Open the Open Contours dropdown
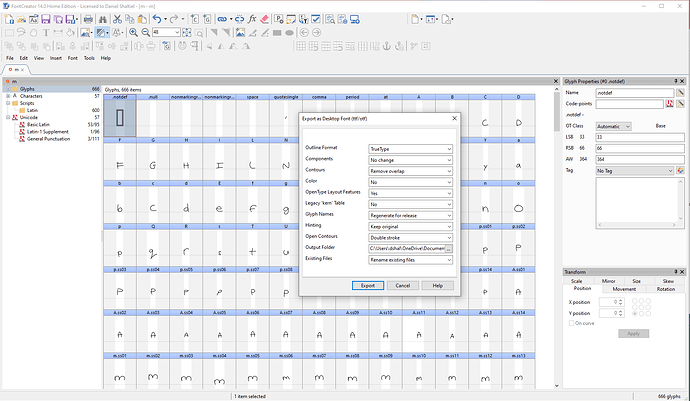Image resolution: width=690 pixels, height=401 pixels. 410,237
